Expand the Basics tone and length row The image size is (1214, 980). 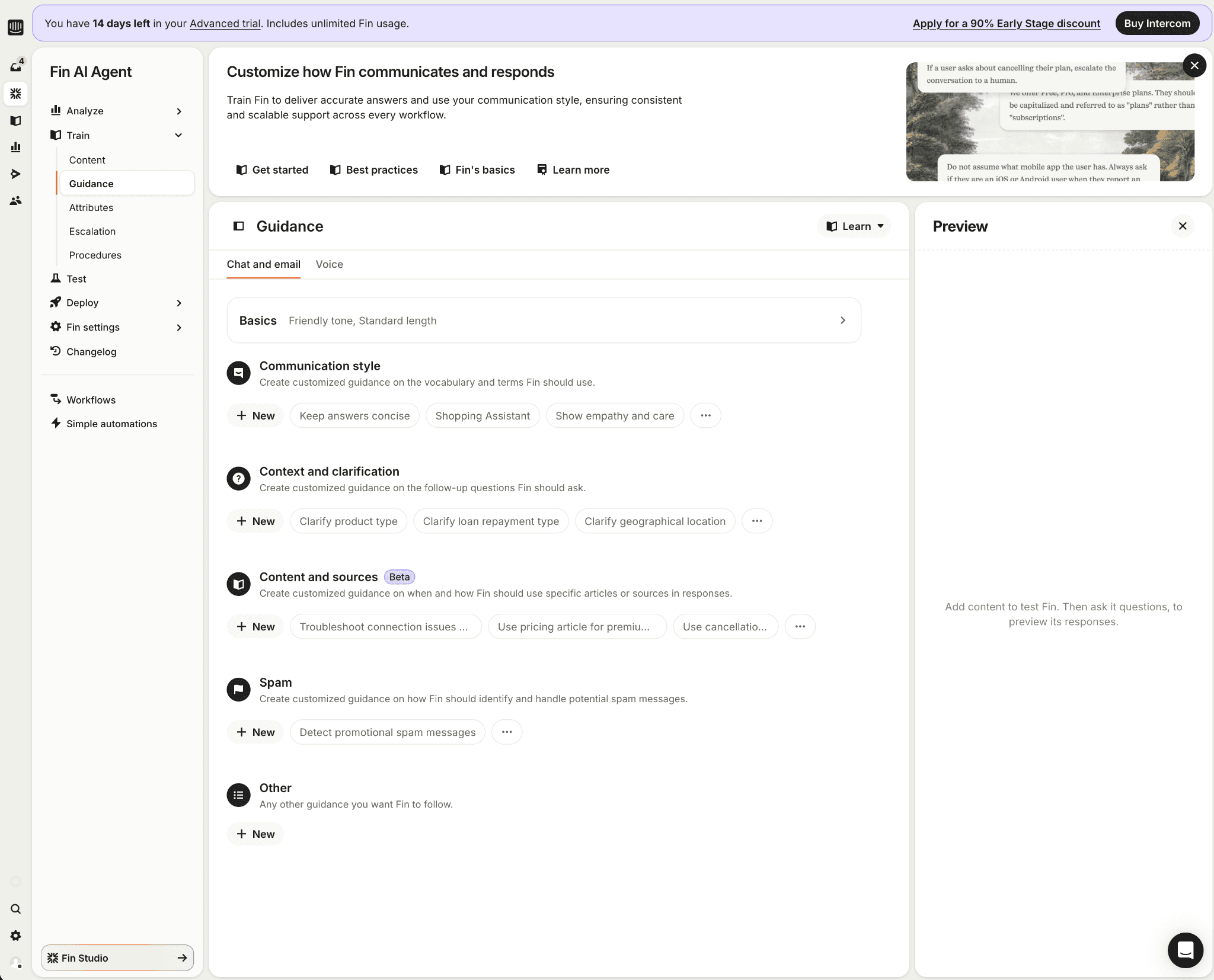(x=544, y=320)
